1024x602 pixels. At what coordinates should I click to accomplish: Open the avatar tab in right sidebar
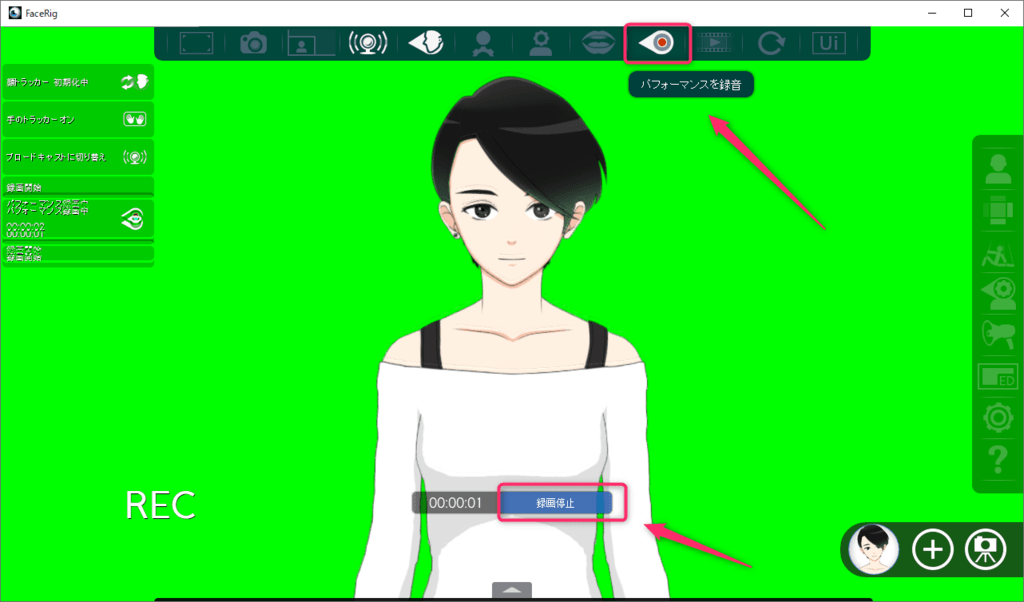pos(999,169)
